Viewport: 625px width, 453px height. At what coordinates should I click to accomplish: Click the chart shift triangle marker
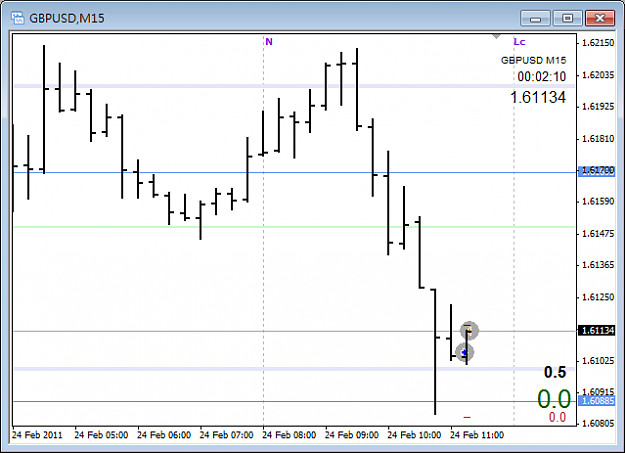[496, 37]
